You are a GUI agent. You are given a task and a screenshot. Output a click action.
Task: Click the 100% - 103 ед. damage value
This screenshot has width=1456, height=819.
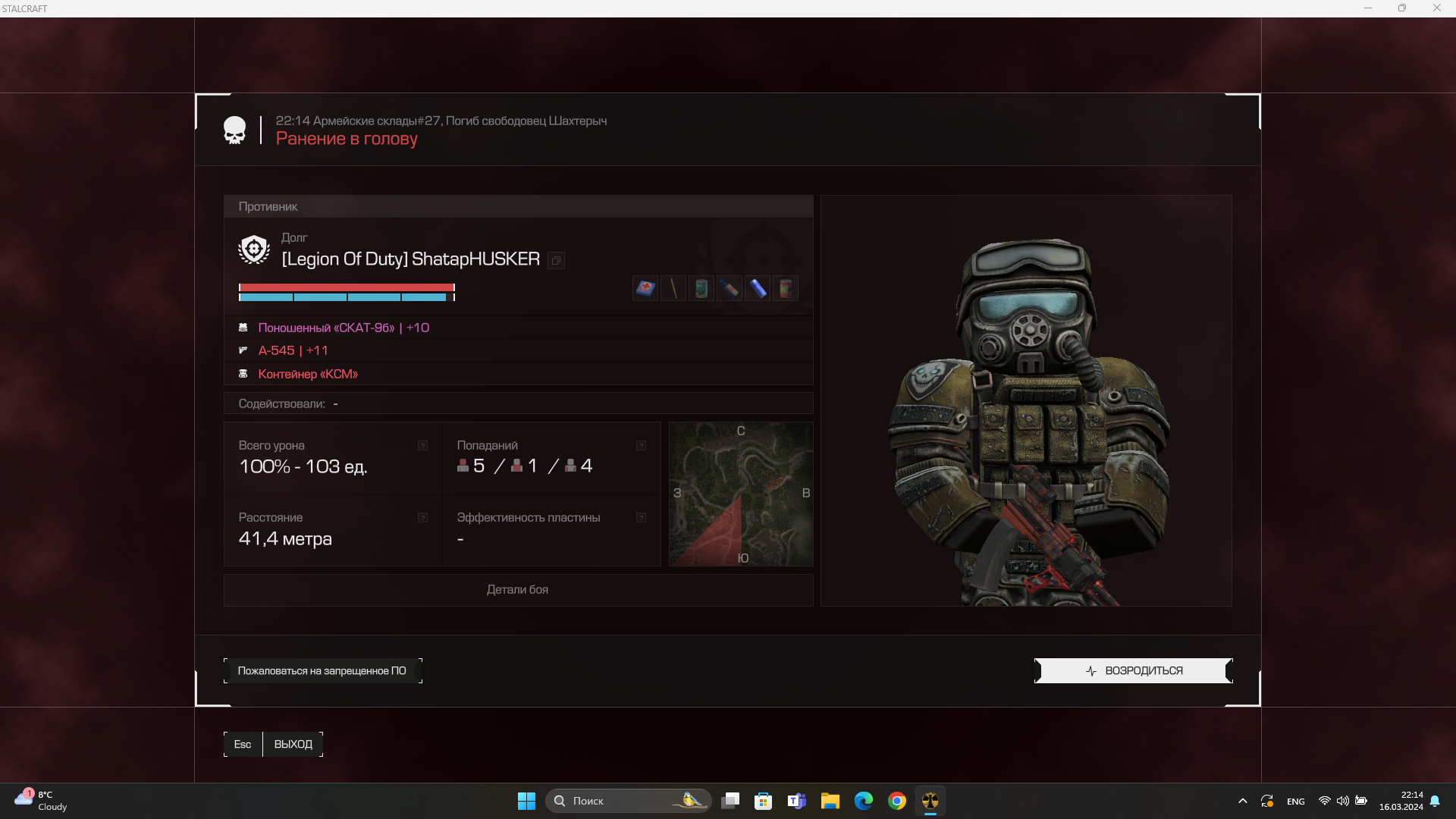click(303, 466)
